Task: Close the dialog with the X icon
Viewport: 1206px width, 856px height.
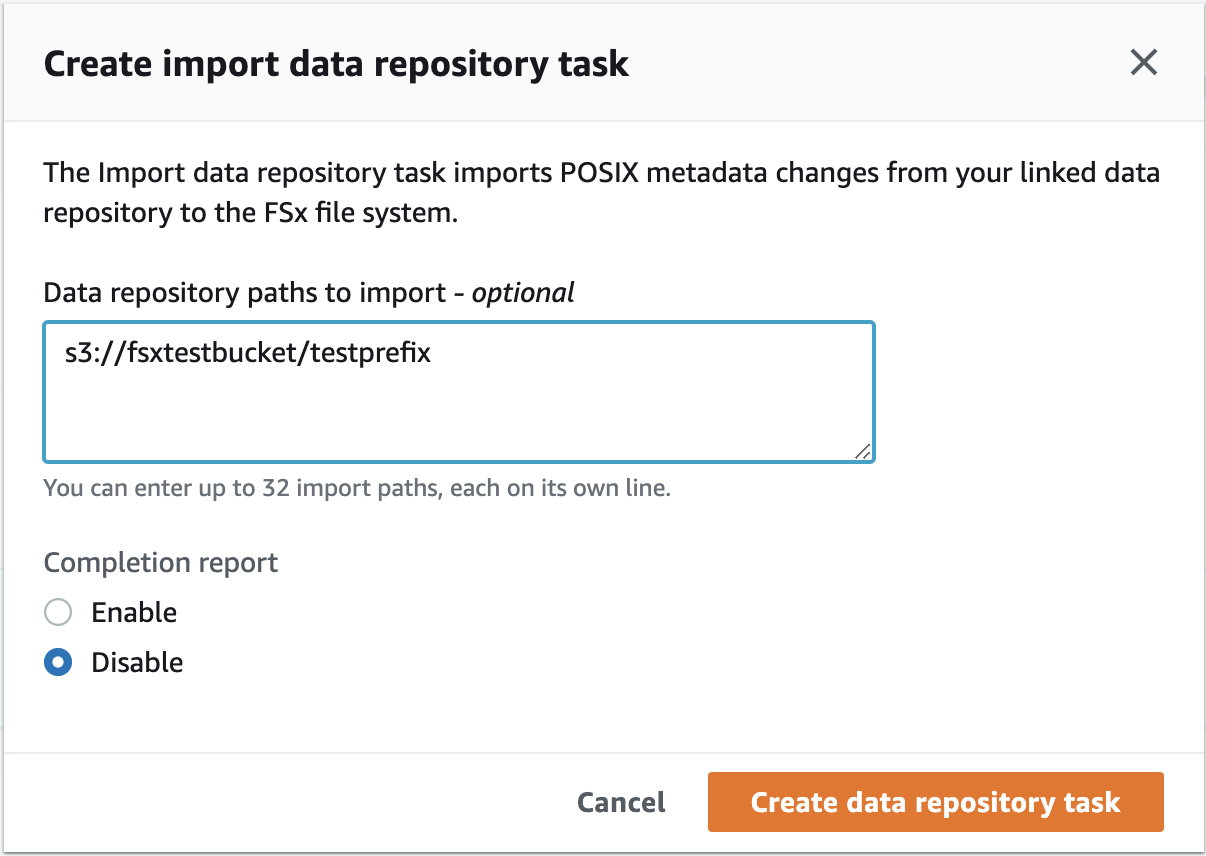Action: (1143, 63)
